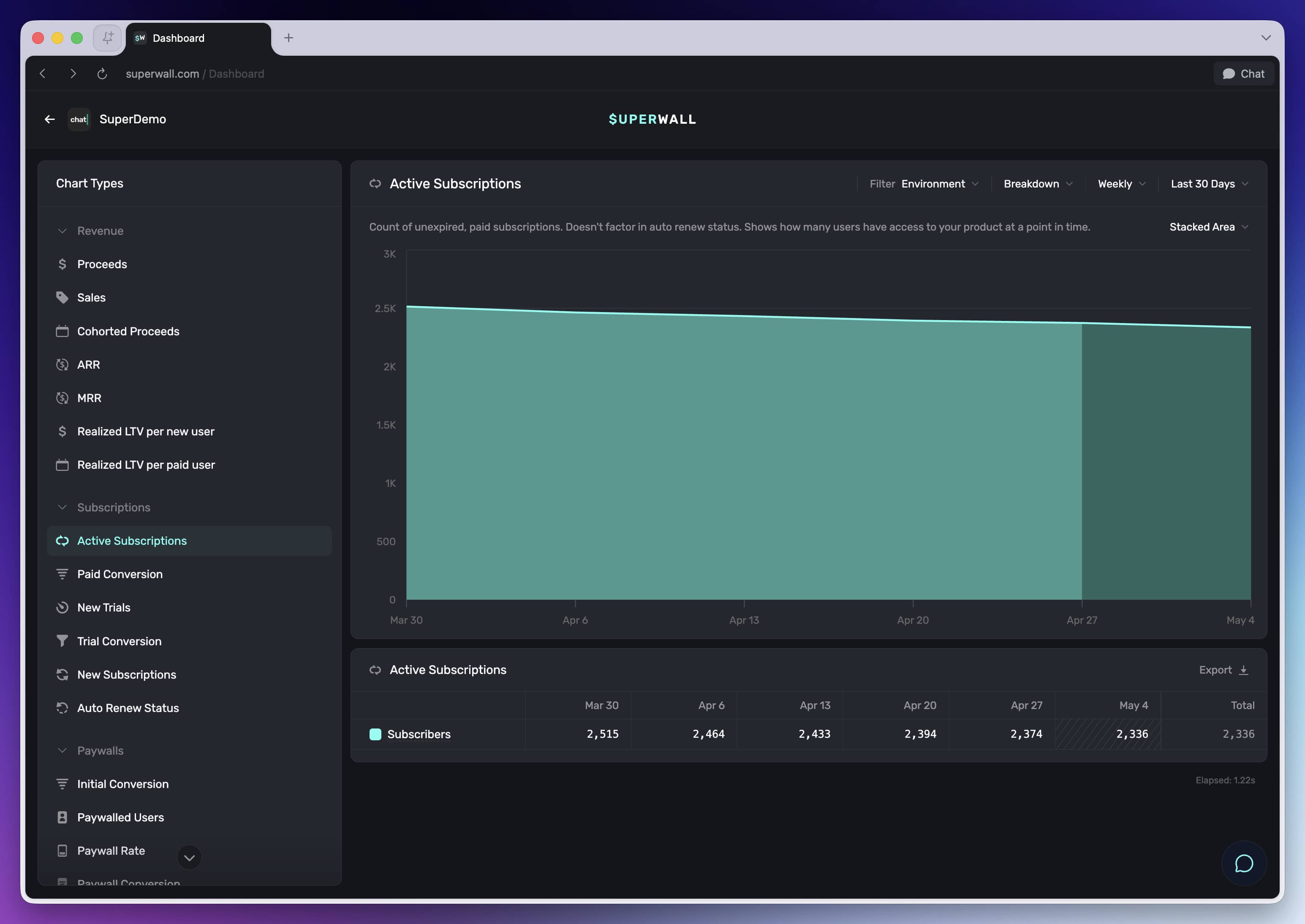Click the pin tab icon in the tab bar
Image resolution: width=1305 pixels, height=924 pixels.
tap(108, 38)
